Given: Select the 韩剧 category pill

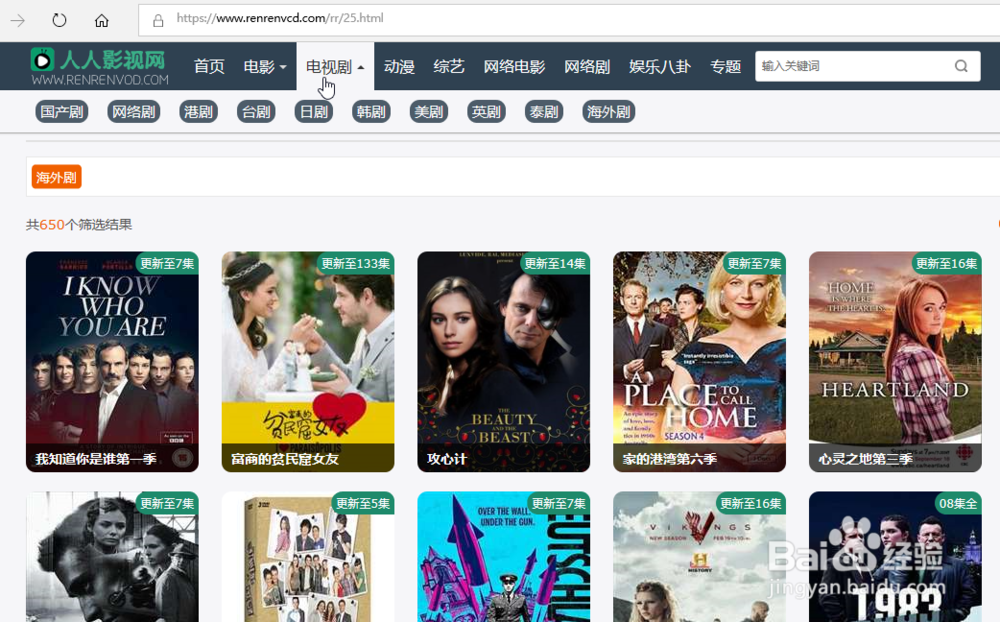Looking at the screenshot, I should click(x=371, y=112).
